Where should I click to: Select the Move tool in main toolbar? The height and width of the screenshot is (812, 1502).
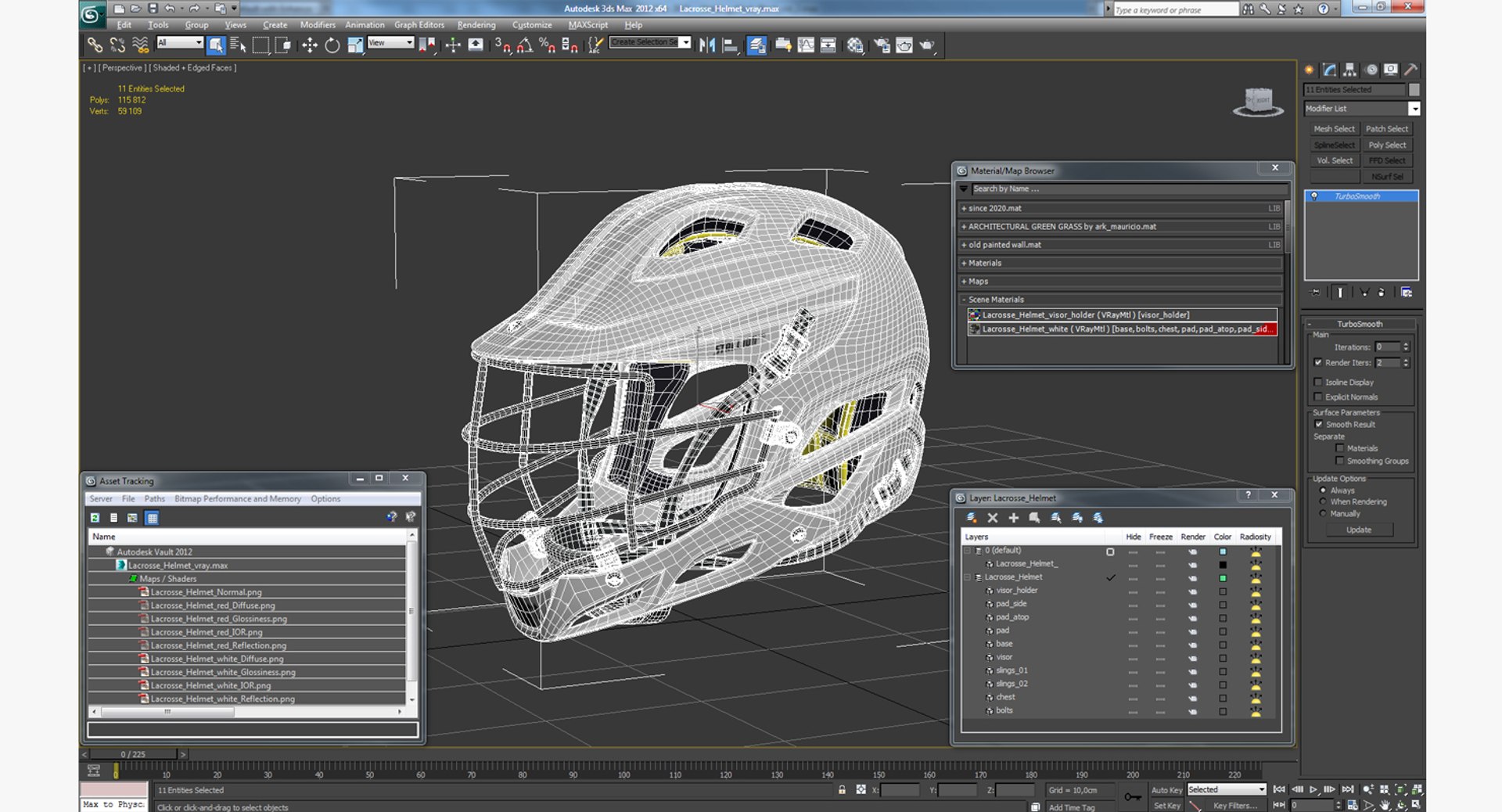pyautogui.click(x=310, y=45)
